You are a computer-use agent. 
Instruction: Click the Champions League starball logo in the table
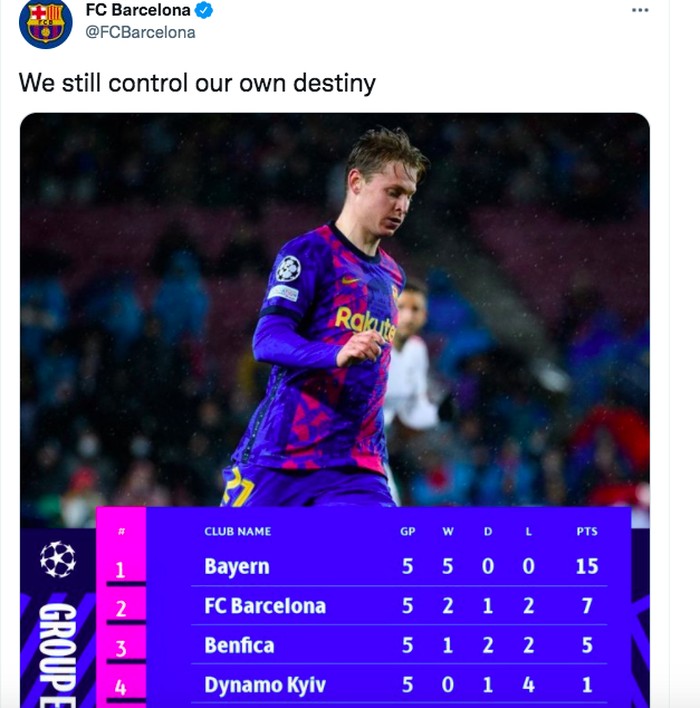[x=58, y=559]
